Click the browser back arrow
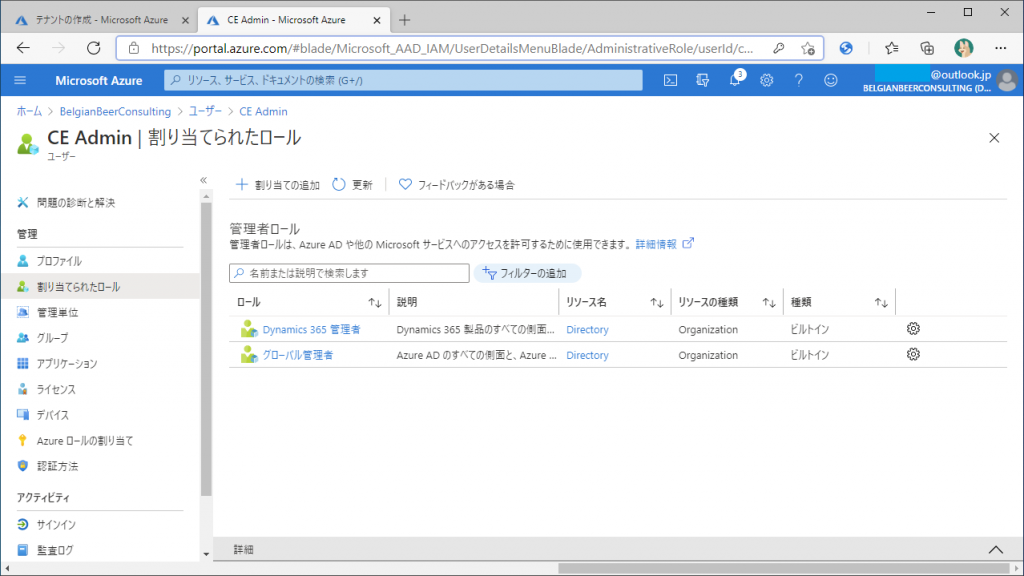Screen dimensions: 1024x576 tap(24, 48)
